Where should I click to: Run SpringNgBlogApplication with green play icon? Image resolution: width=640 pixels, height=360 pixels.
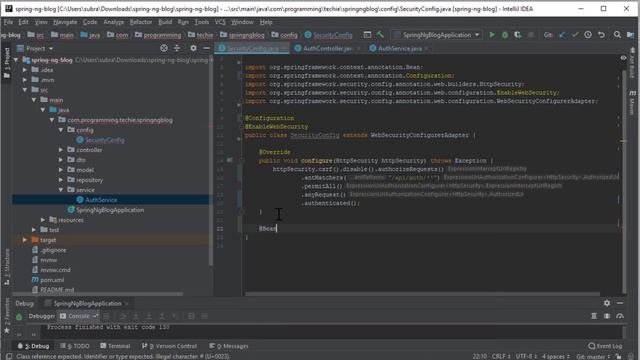[x=492, y=35]
